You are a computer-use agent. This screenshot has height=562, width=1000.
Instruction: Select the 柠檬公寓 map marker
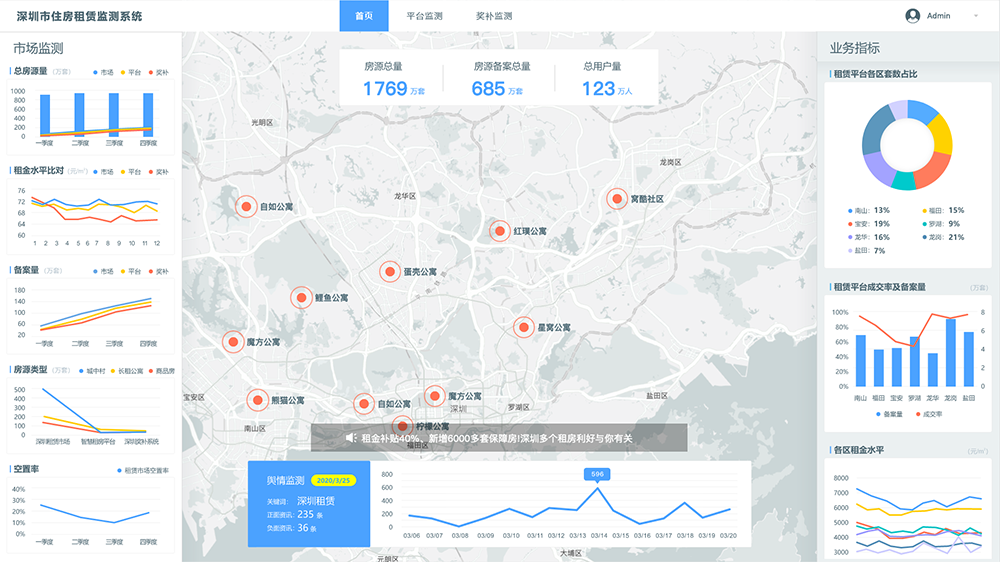[402, 425]
